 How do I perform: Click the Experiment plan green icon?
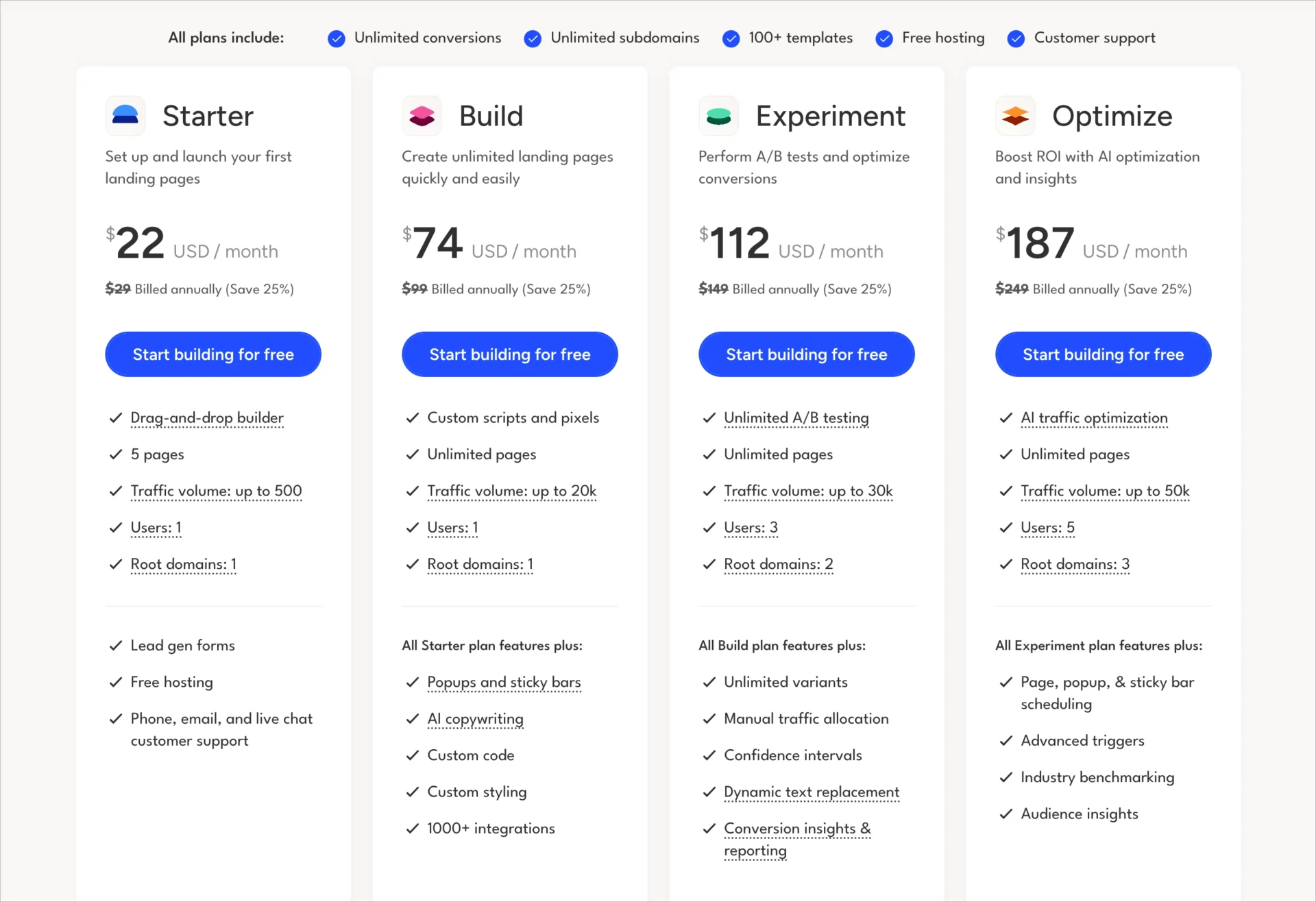719,116
